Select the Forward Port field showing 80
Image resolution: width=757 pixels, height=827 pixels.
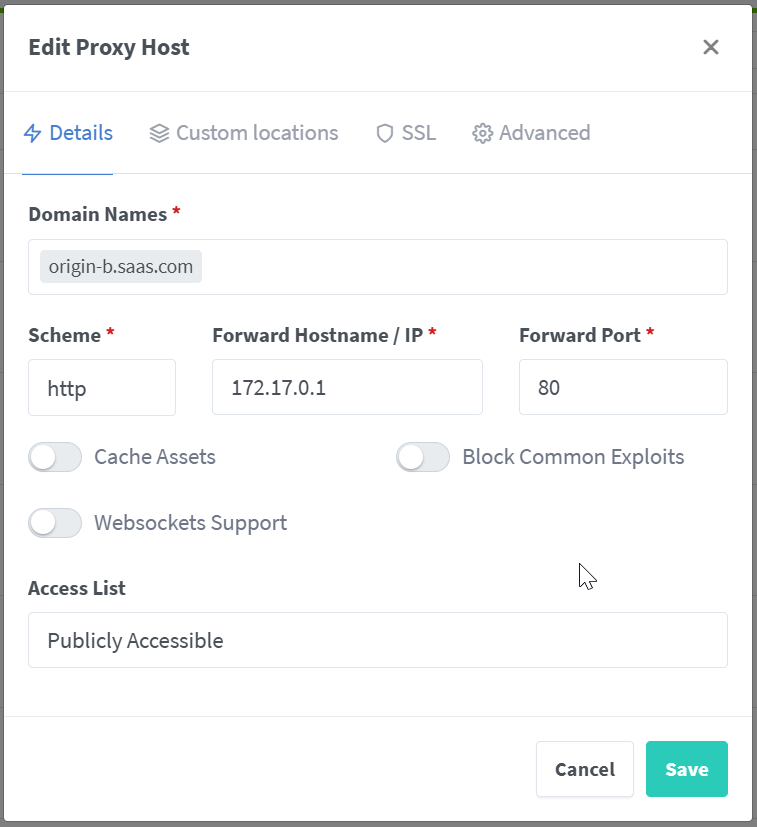coord(623,387)
